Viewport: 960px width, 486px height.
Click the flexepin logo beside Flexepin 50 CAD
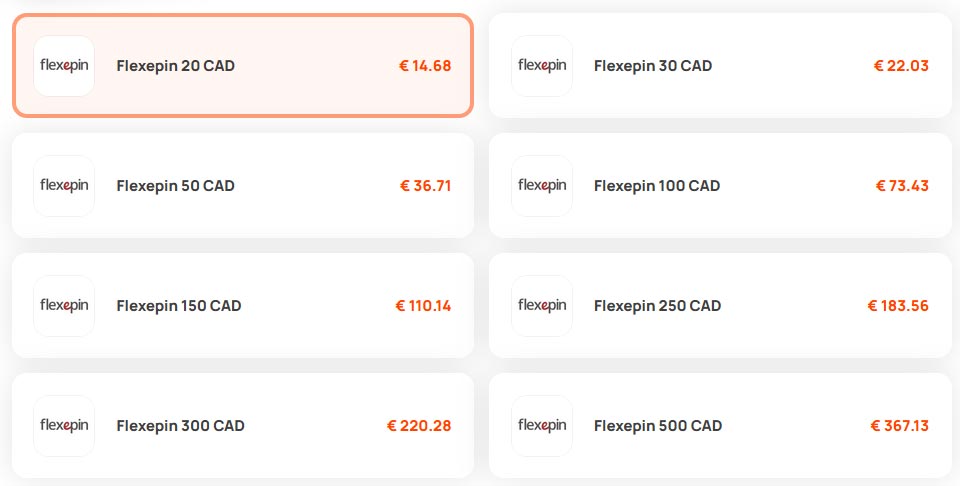[x=64, y=185]
